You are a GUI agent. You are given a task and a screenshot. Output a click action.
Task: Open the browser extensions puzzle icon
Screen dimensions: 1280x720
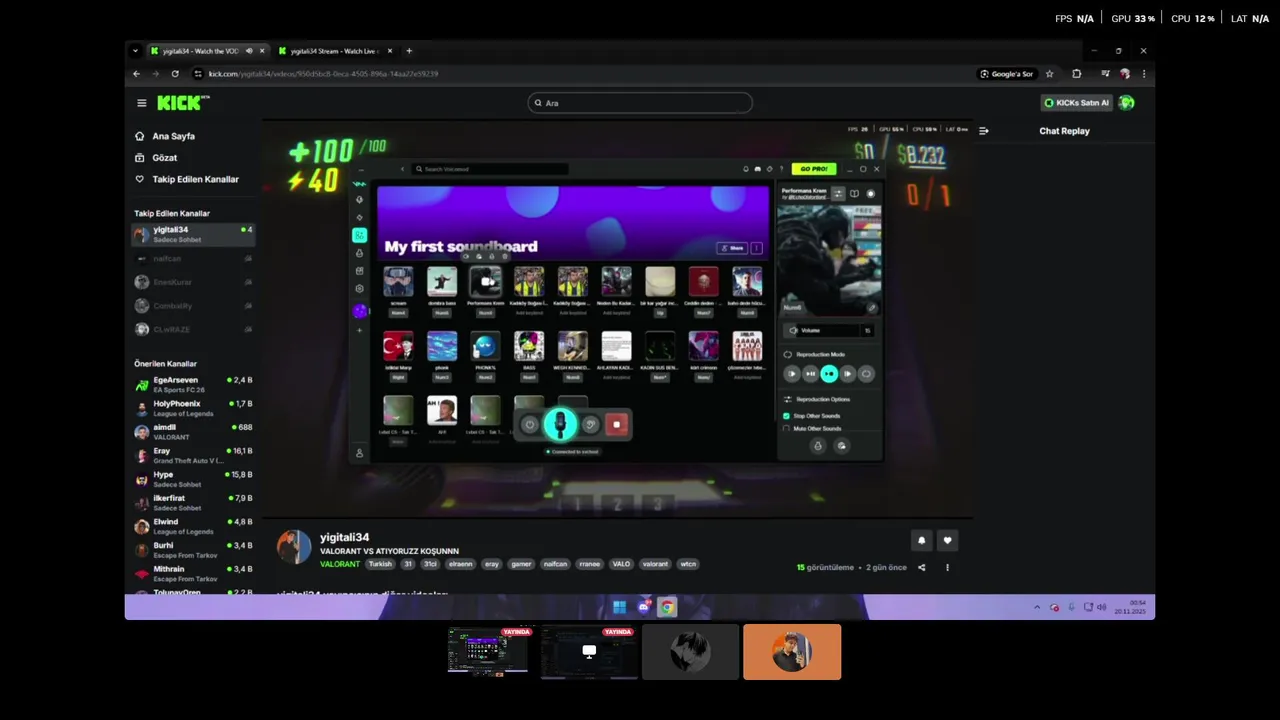pos(1077,74)
